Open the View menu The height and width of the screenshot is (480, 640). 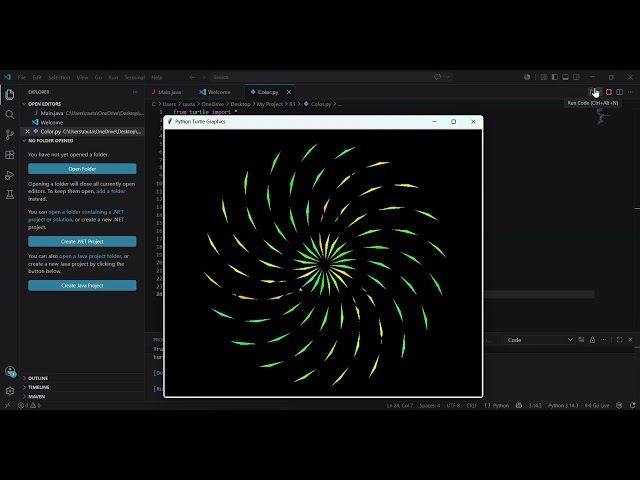82,77
